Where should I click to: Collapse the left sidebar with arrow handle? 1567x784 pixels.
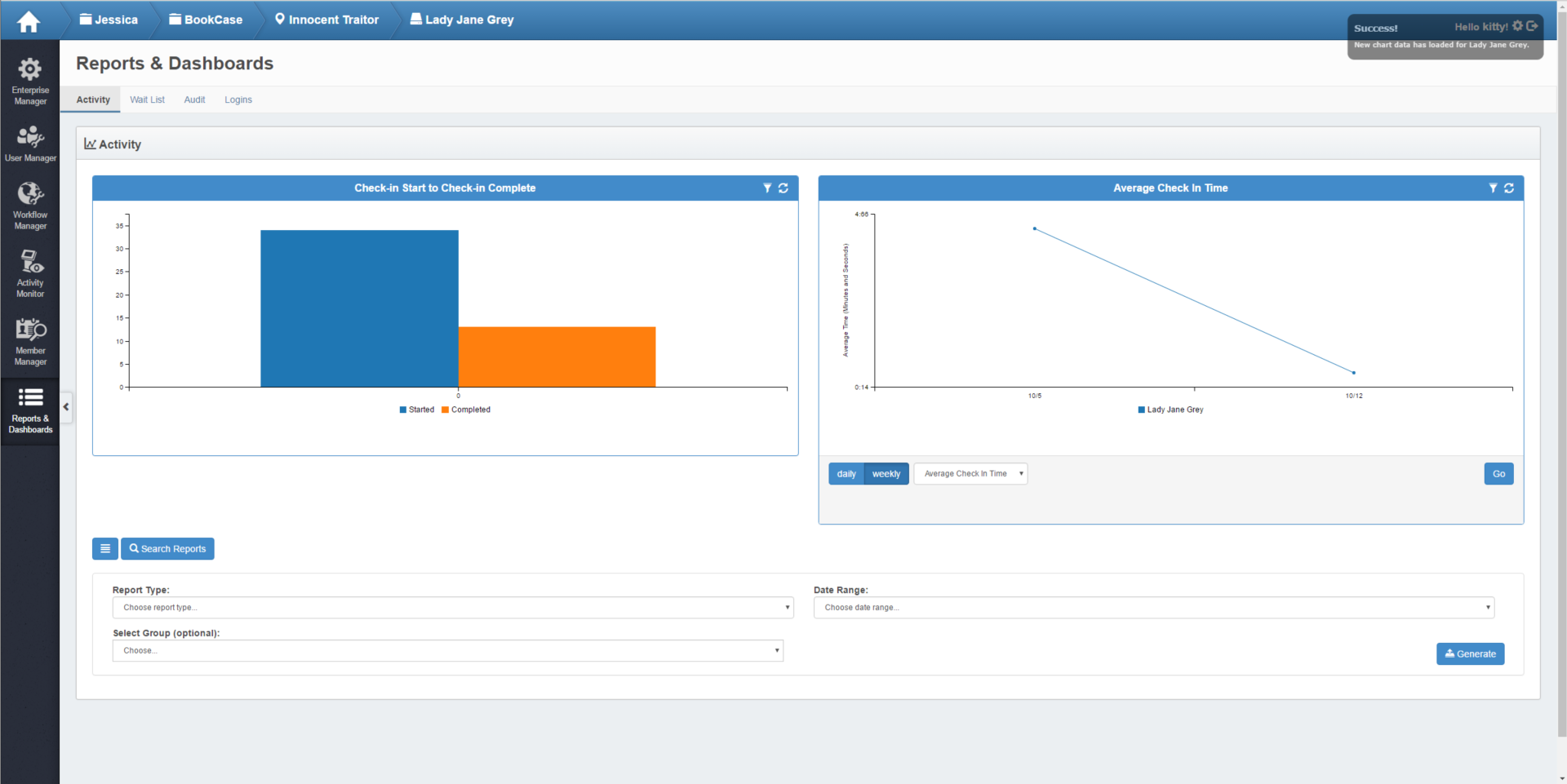(x=66, y=407)
